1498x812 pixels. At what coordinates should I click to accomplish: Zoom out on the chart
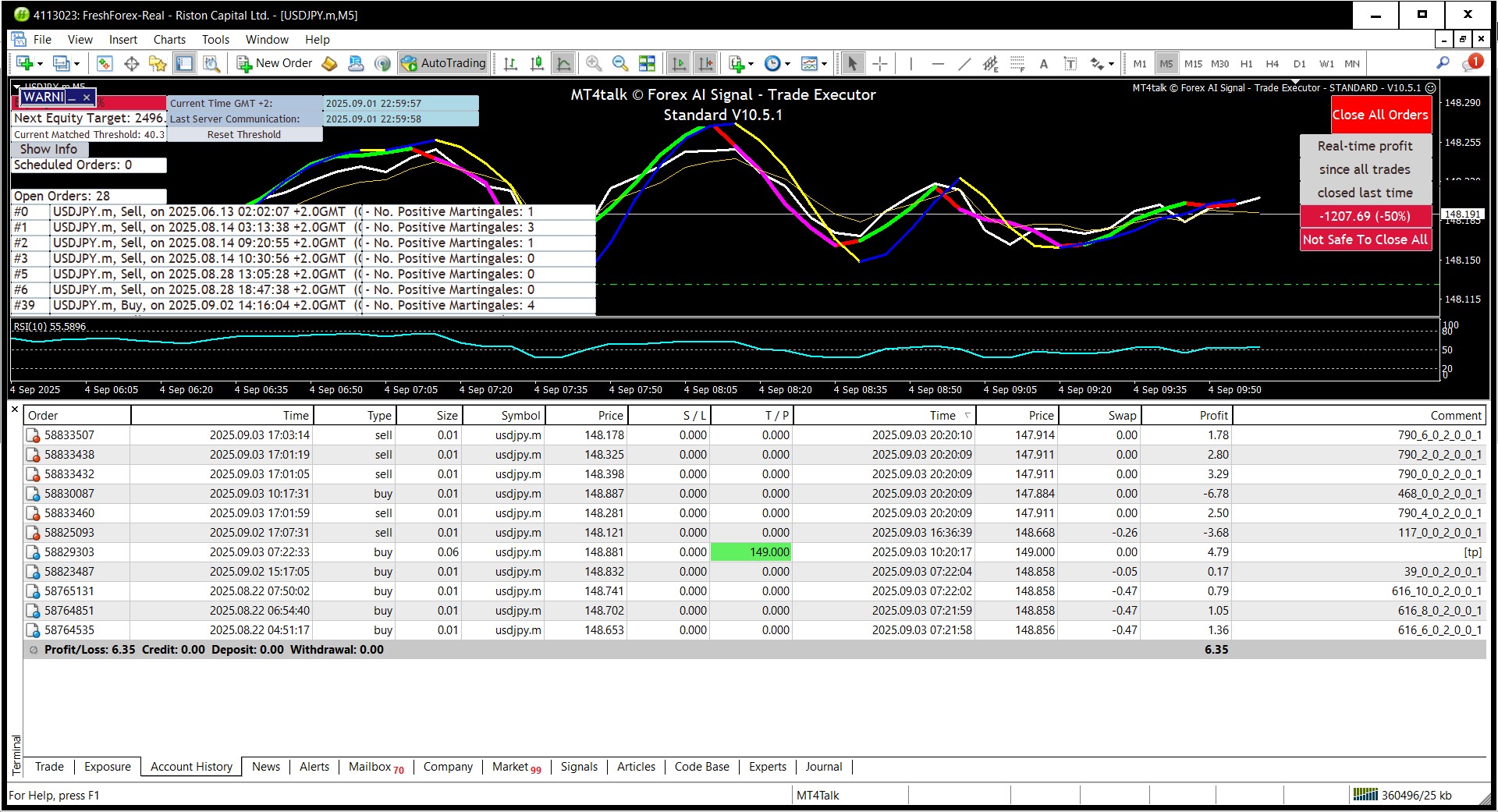(620, 64)
